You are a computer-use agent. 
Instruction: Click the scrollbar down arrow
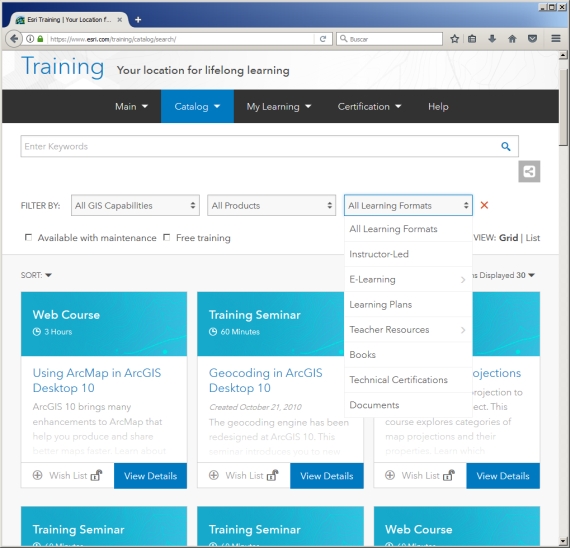(563, 541)
